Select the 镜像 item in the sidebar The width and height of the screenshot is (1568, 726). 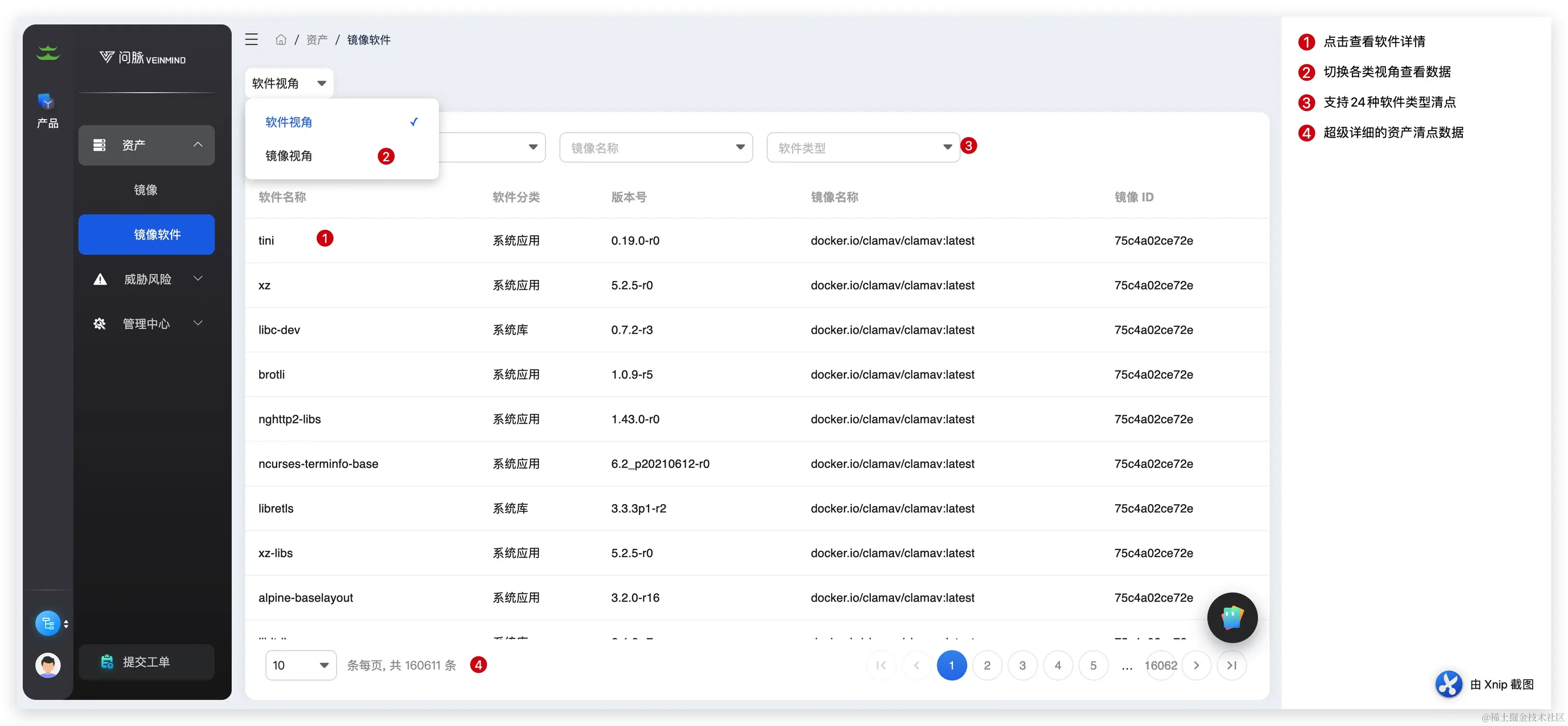(x=146, y=189)
